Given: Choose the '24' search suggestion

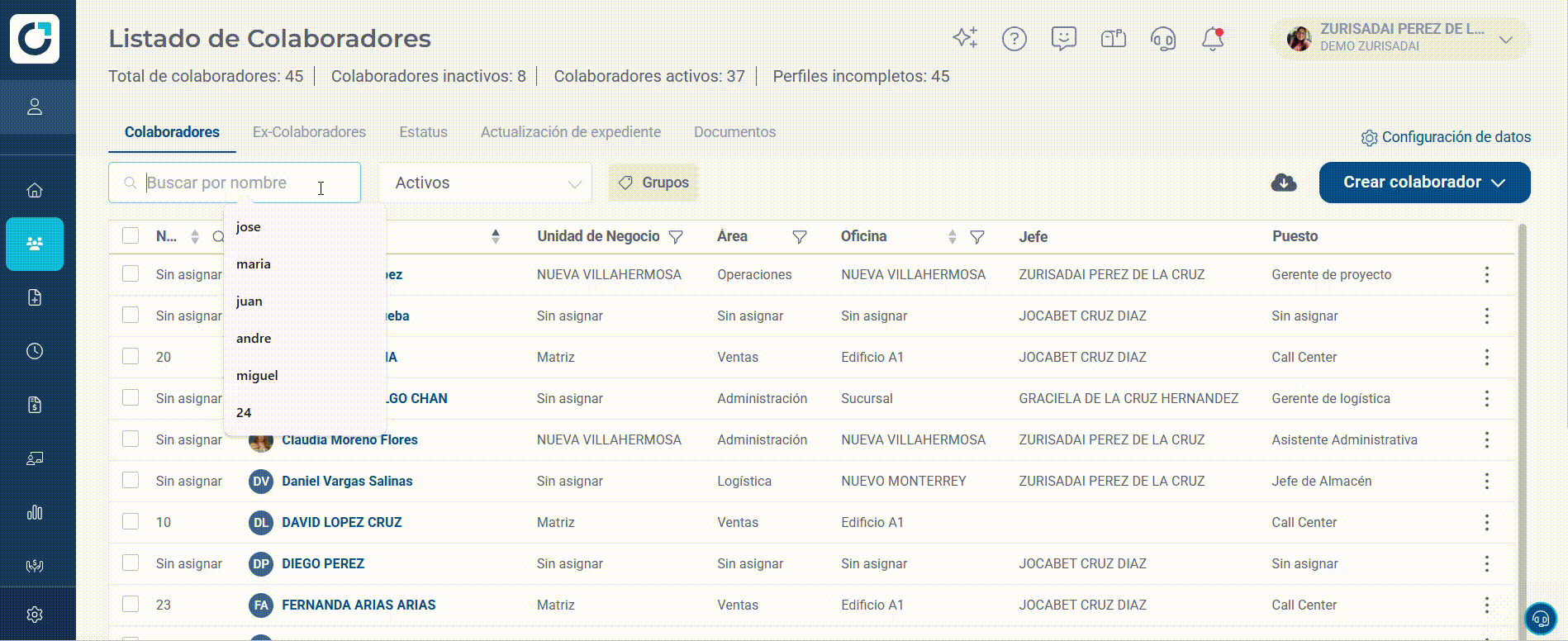Looking at the screenshot, I should [305, 412].
